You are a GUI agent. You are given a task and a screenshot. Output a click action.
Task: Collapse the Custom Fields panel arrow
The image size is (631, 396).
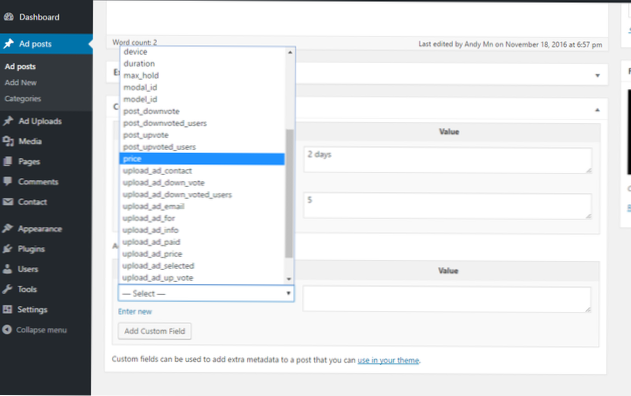click(598, 110)
